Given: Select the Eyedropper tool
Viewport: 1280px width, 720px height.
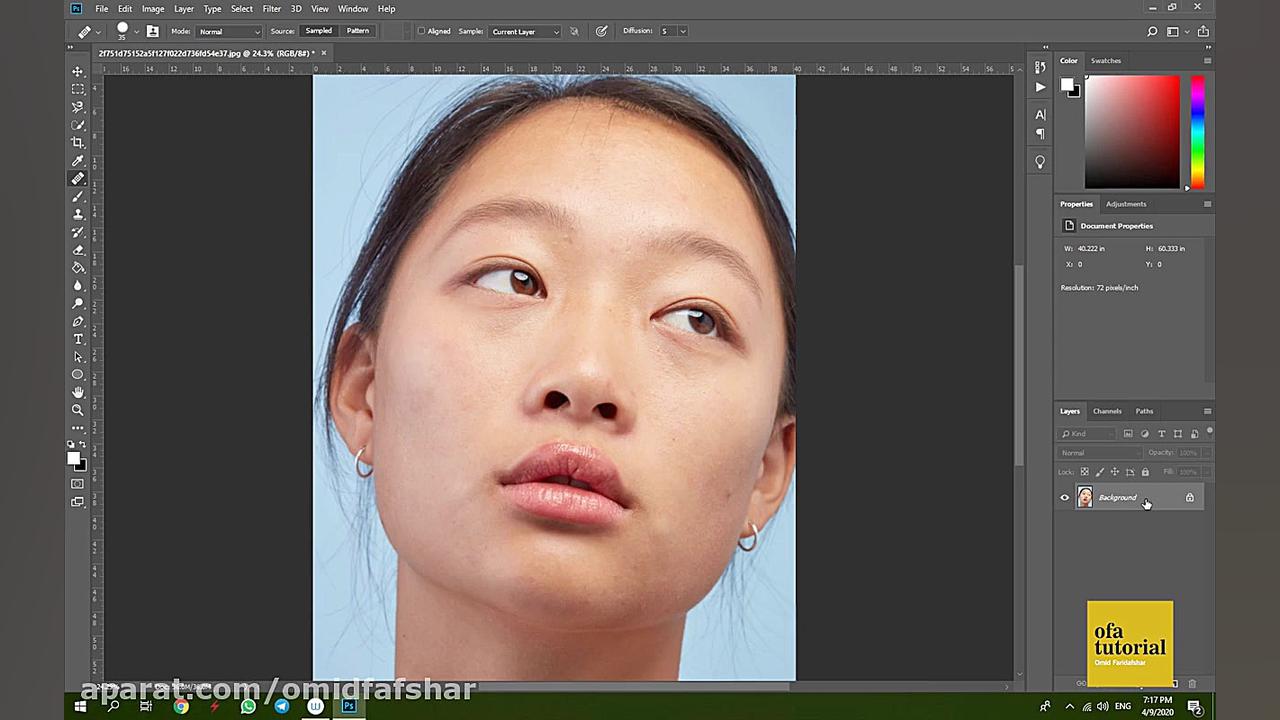Looking at the screenshot, I should 78,161.
